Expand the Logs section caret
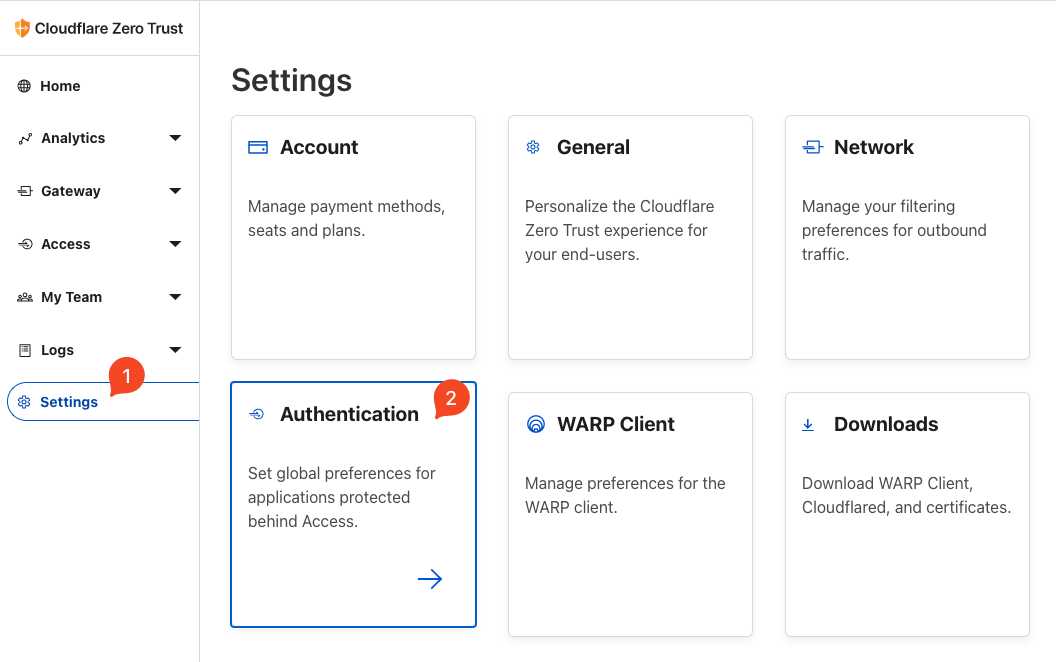 [175, 350]
